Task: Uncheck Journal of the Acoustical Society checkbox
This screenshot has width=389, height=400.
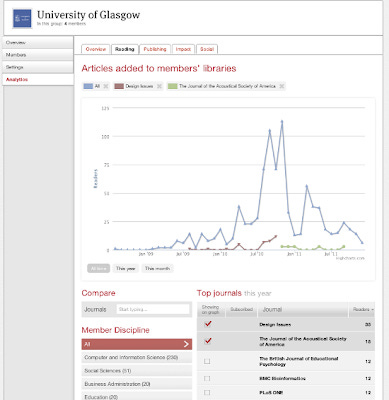Action: pos(208,341)
